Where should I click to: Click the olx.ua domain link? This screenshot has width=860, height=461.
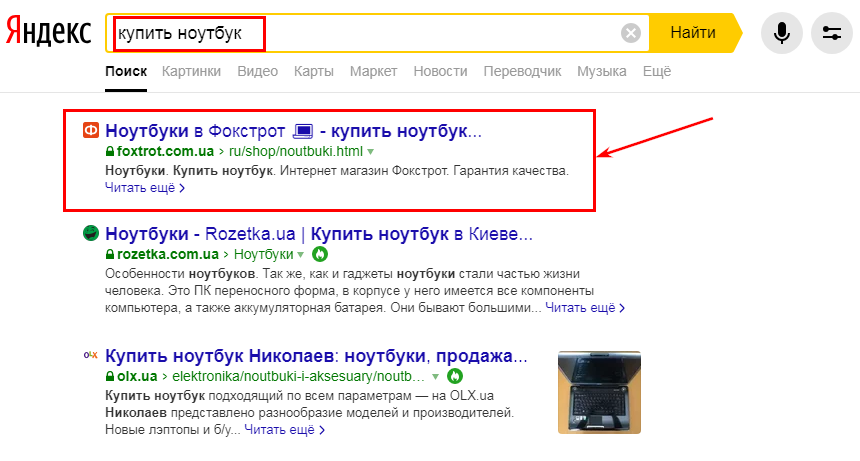pyautogui.click(x=137, y=376)
